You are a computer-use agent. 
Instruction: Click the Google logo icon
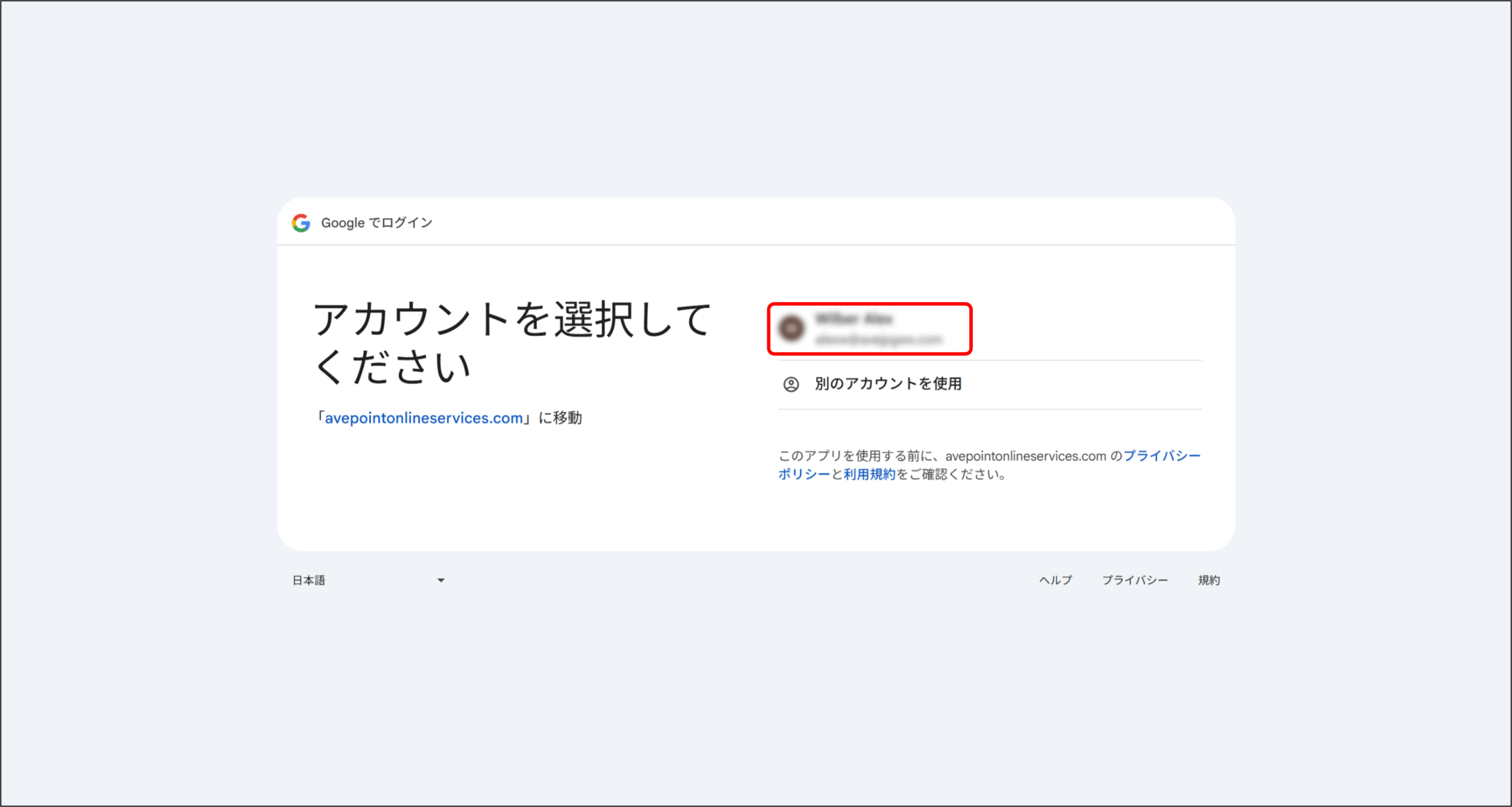(x=301, y=223)
